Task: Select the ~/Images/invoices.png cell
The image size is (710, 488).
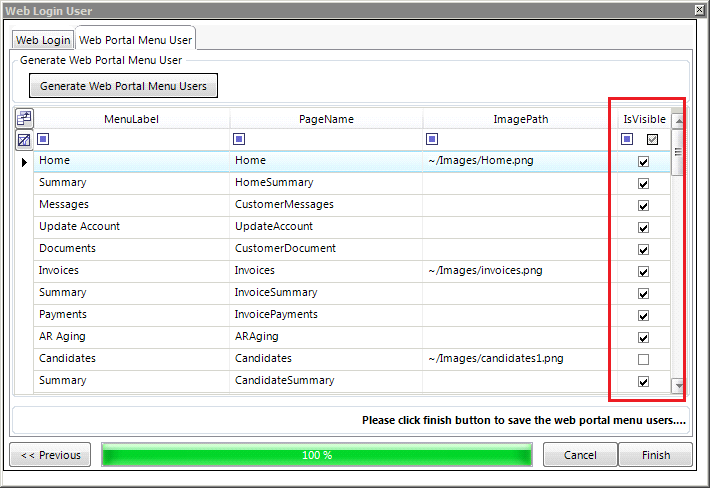Action: [x=520, y=271]
